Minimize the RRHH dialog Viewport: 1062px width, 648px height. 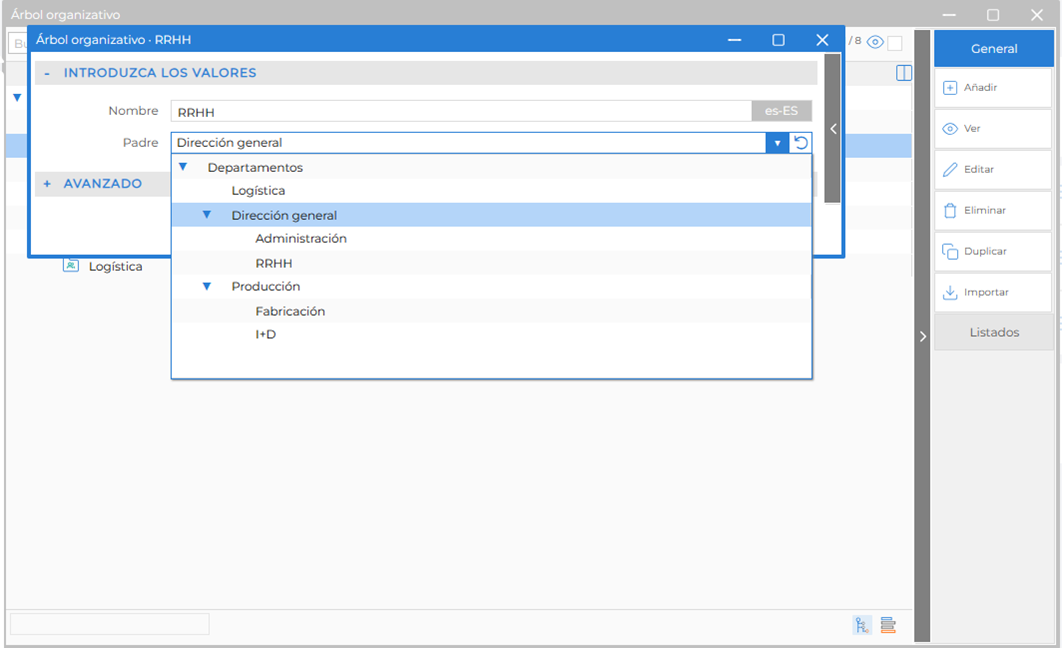coord(734,40)
